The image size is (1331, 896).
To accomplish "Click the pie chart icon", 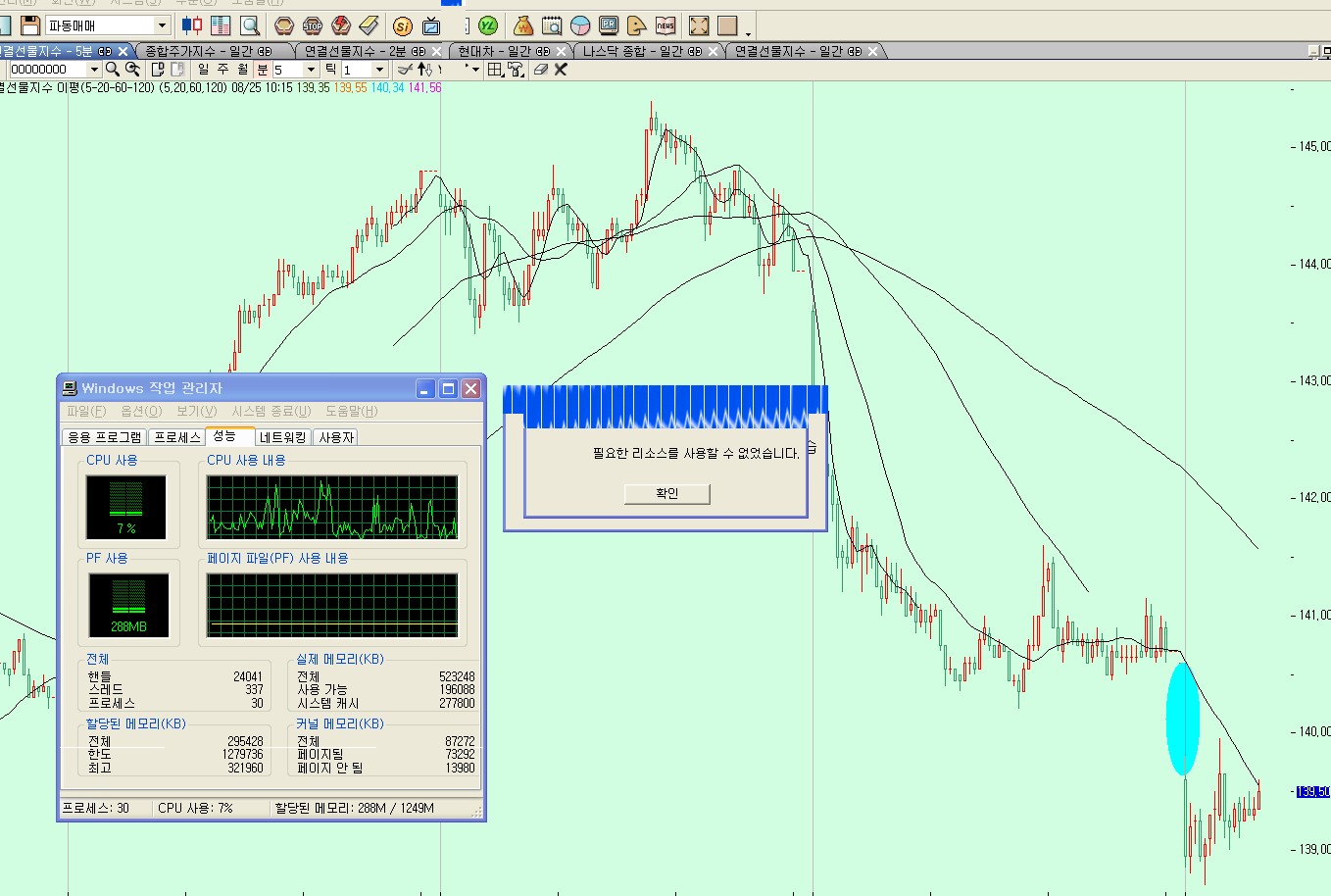I will tap(580, 25).
